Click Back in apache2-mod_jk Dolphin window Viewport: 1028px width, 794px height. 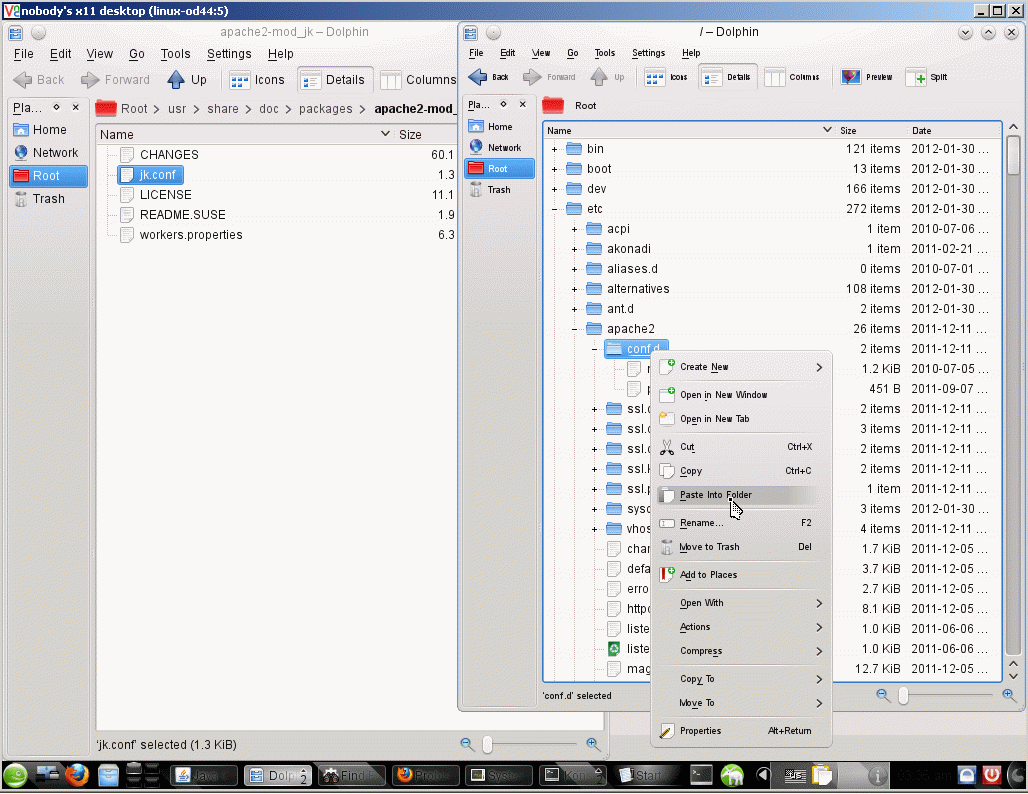(x=39, y=80)
